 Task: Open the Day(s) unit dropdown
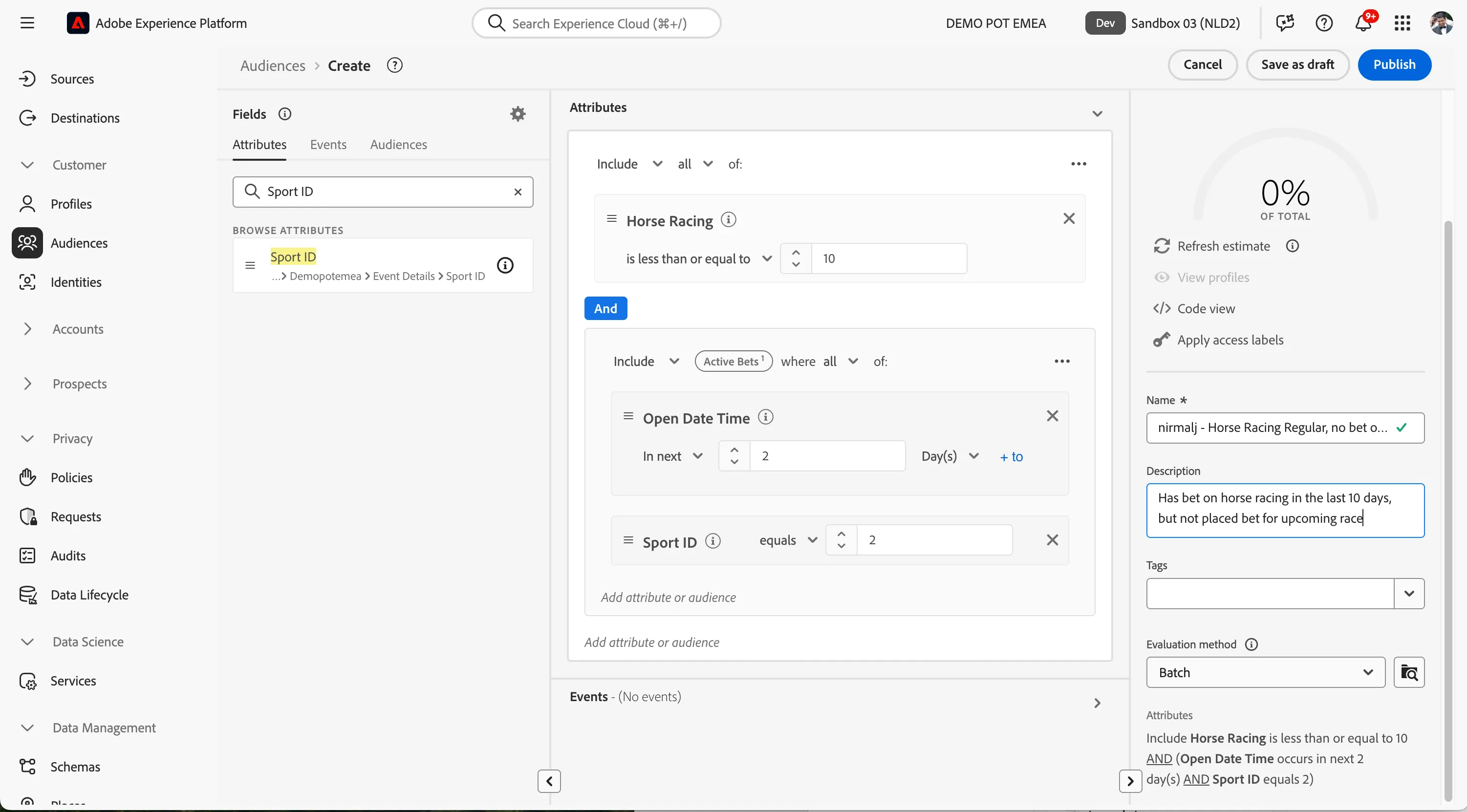click(x=949, y=456)
